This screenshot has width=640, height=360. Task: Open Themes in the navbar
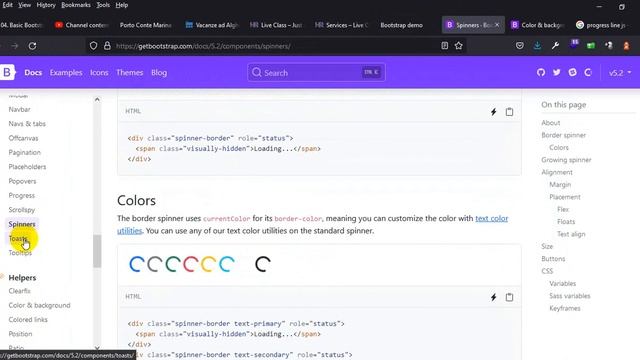pos(129,73)
